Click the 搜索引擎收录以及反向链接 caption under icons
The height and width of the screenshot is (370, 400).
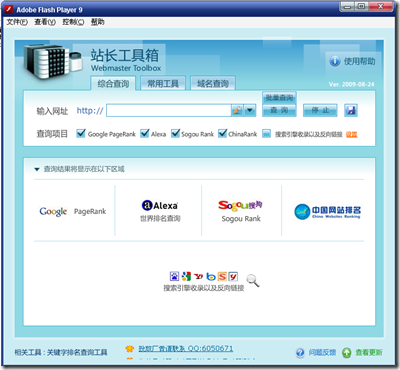click(x=204, y=288)
